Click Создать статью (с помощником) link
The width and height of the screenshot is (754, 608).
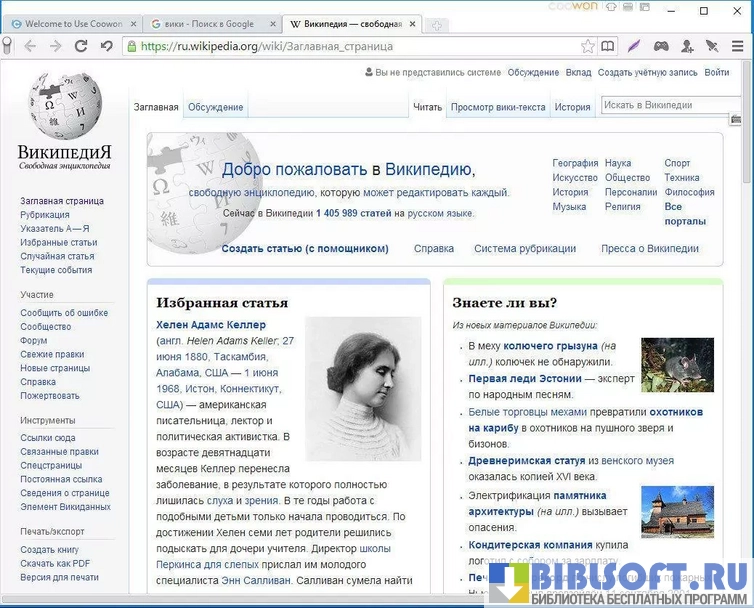(304, 249)
